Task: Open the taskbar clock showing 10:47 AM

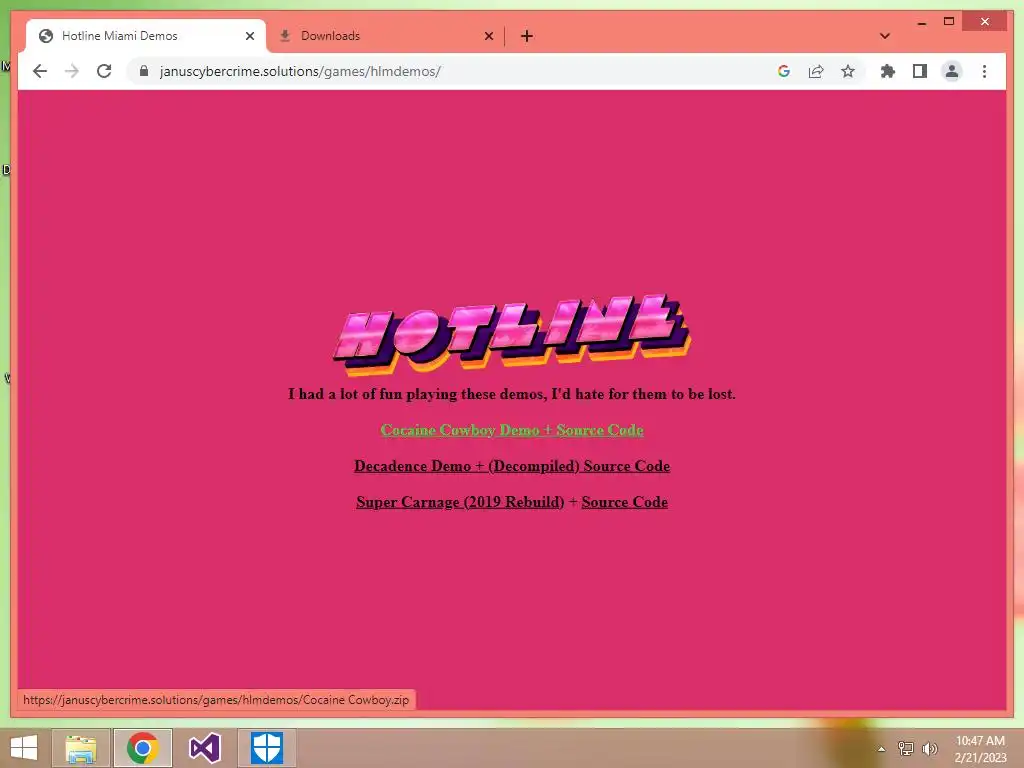Action: (x=980, y=749)
